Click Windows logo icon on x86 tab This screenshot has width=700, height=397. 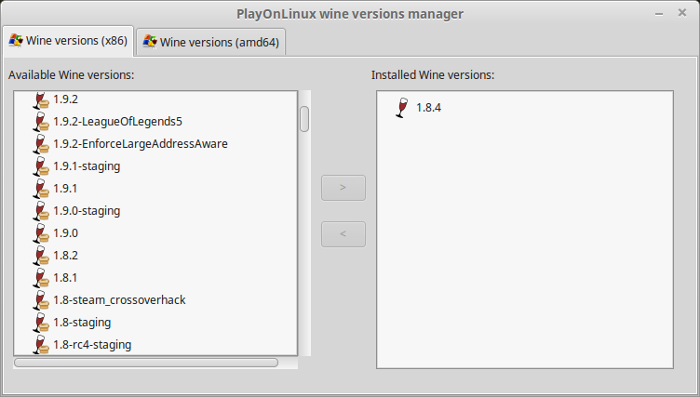pyautogui.click(x=16, y=40)
